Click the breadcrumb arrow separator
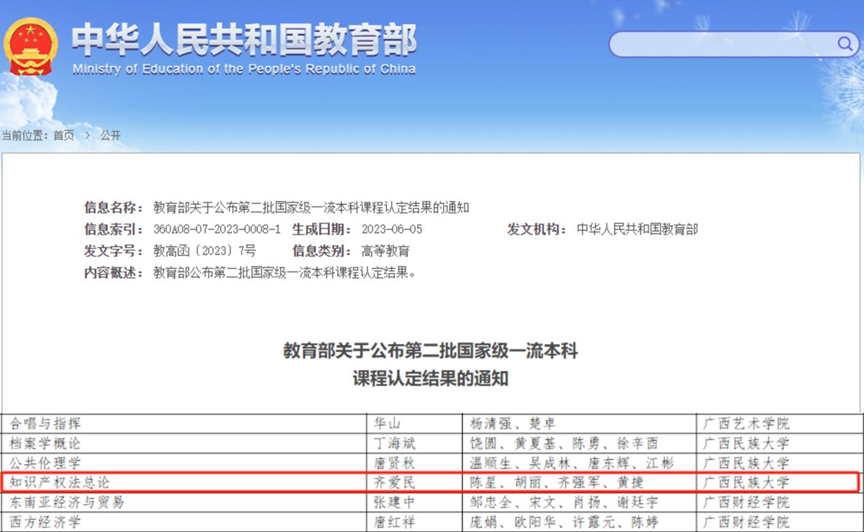Screen dimensions: 864x532 87,135
